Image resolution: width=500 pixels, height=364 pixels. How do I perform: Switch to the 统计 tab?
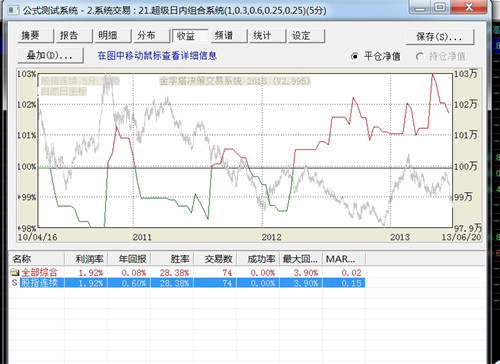click(x=267, y=35)
